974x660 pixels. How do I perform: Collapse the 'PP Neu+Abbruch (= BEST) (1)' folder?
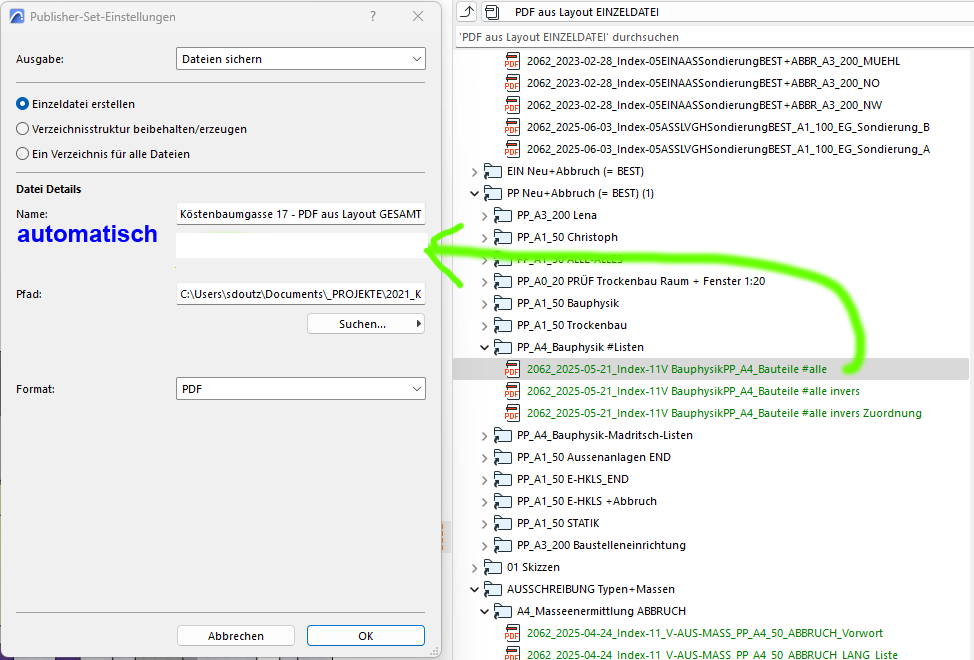475,193
